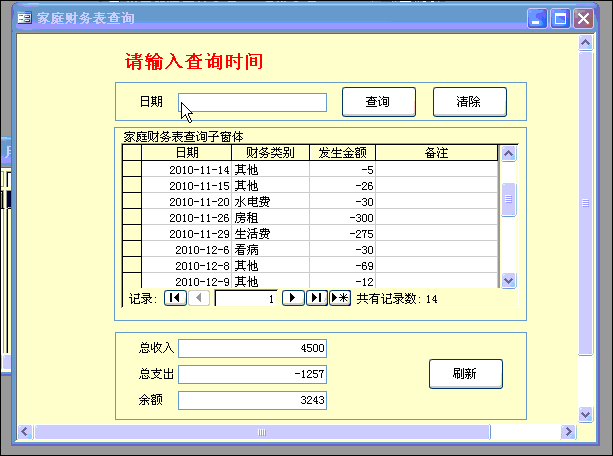Go to first record in navigator
613x456 pixels.
point(175,298)
